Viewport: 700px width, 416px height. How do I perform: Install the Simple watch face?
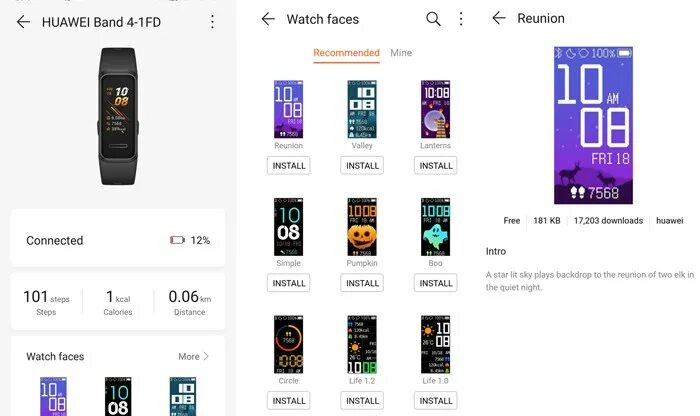coord(289,283)
